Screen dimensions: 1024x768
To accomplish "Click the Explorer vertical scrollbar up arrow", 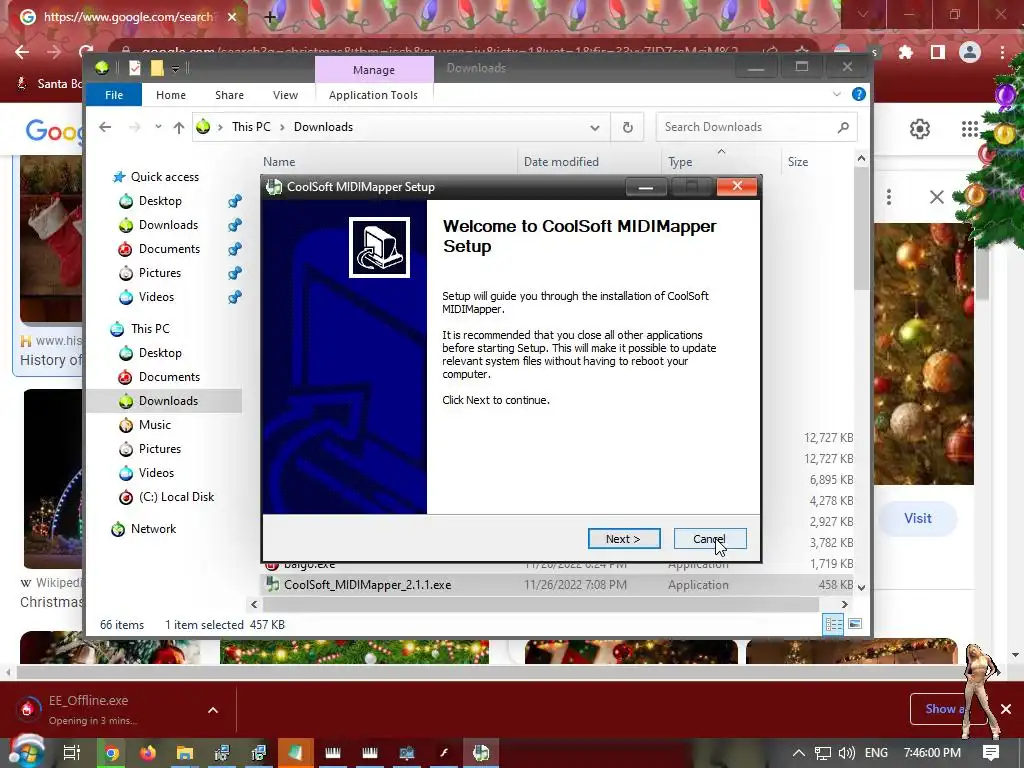I will pyautogui.click(x=861, y=159).
